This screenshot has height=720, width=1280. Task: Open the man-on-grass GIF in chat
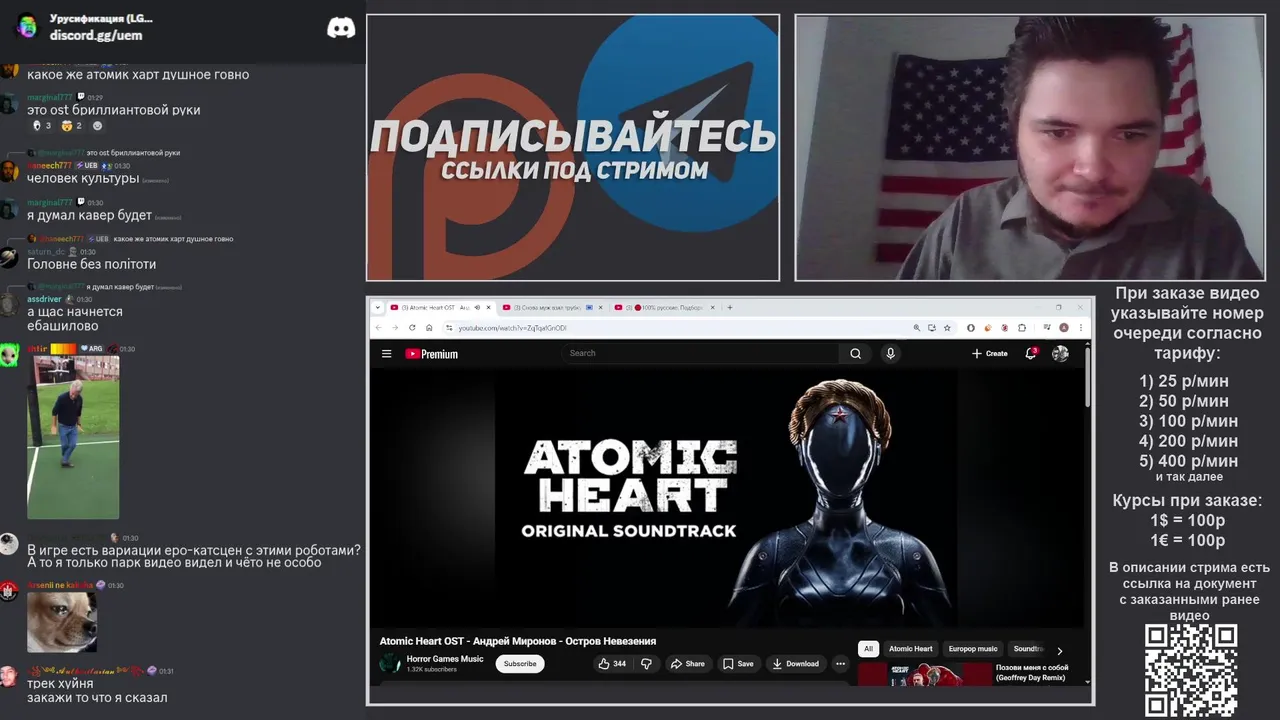pyautogui.click(x=73, y=437)
